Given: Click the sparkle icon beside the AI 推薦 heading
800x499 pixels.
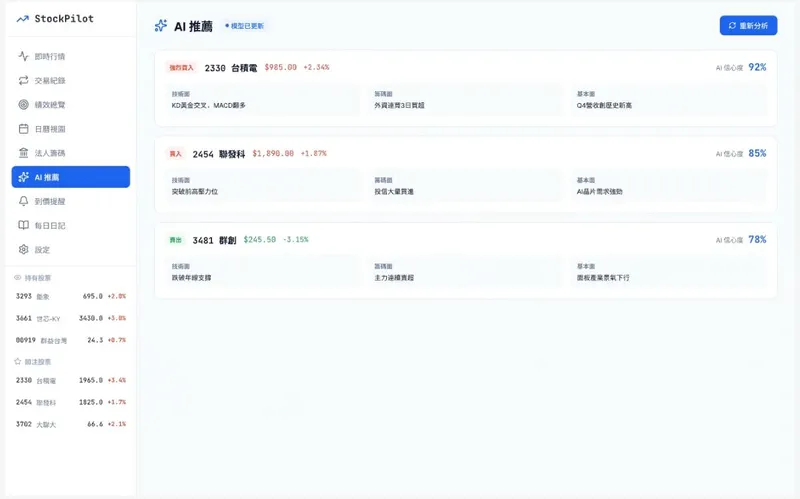Looking at the screenshot, I should point(161,26).
